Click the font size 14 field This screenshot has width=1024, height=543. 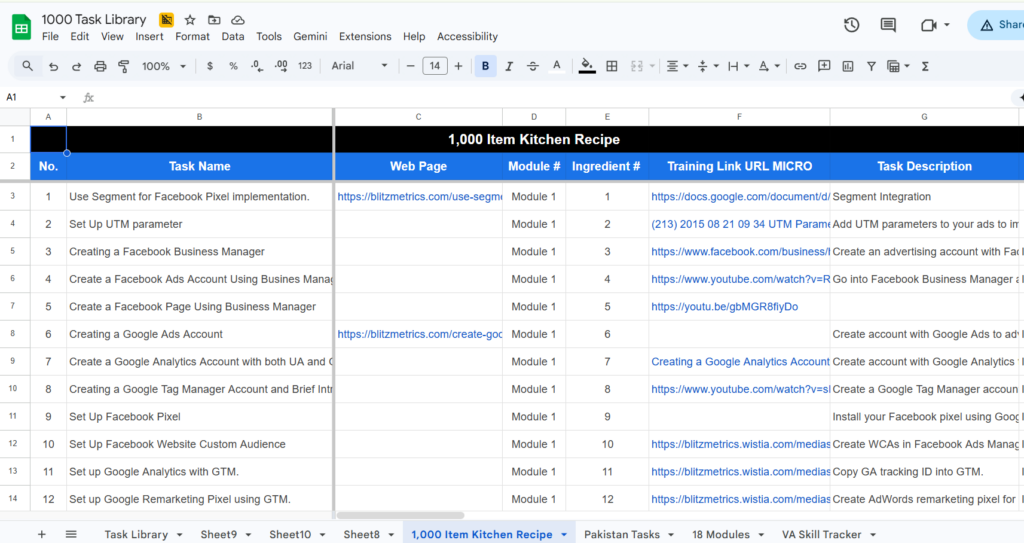(434, 66)
